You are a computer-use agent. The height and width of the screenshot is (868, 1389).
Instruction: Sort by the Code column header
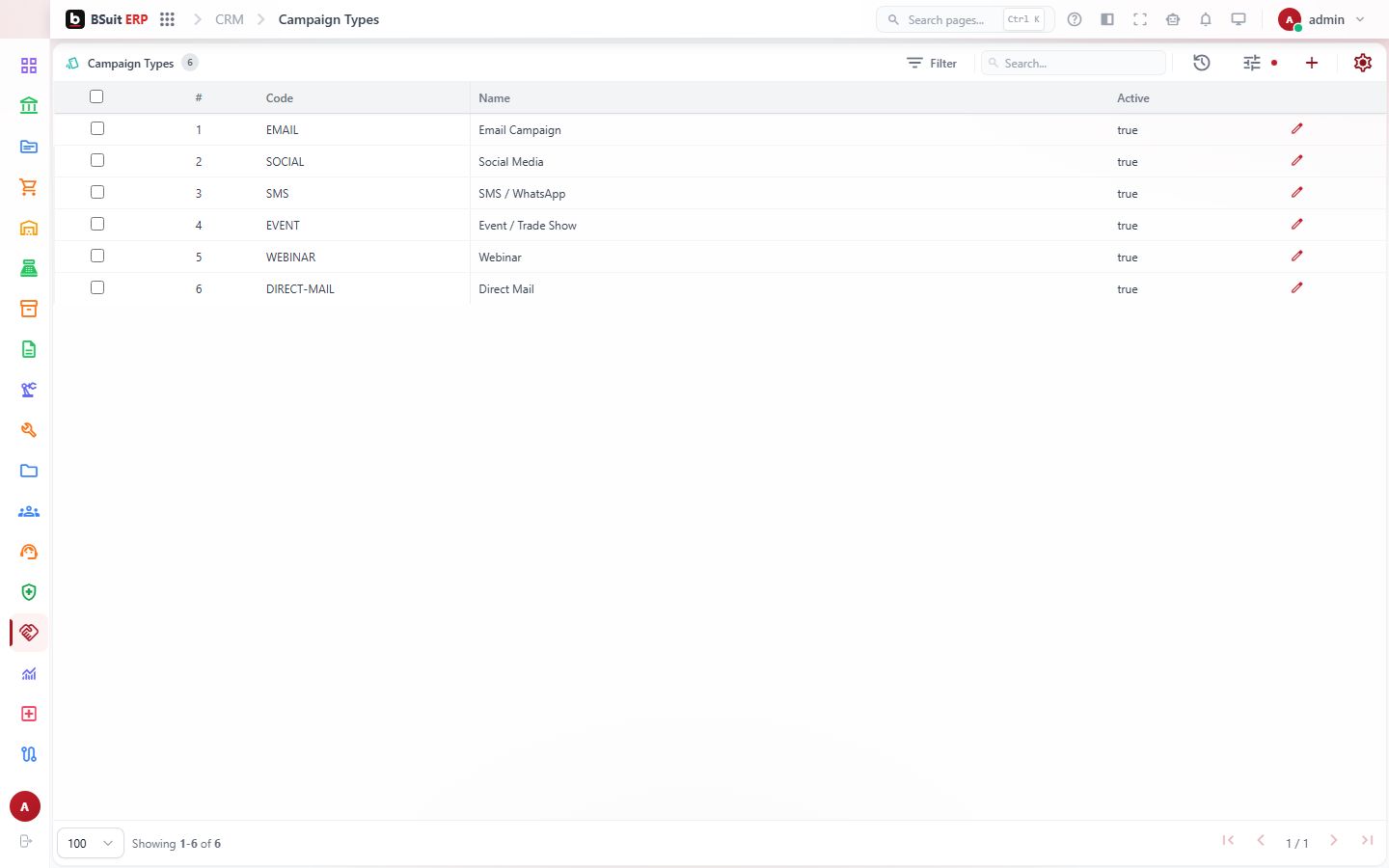point(280,98)
